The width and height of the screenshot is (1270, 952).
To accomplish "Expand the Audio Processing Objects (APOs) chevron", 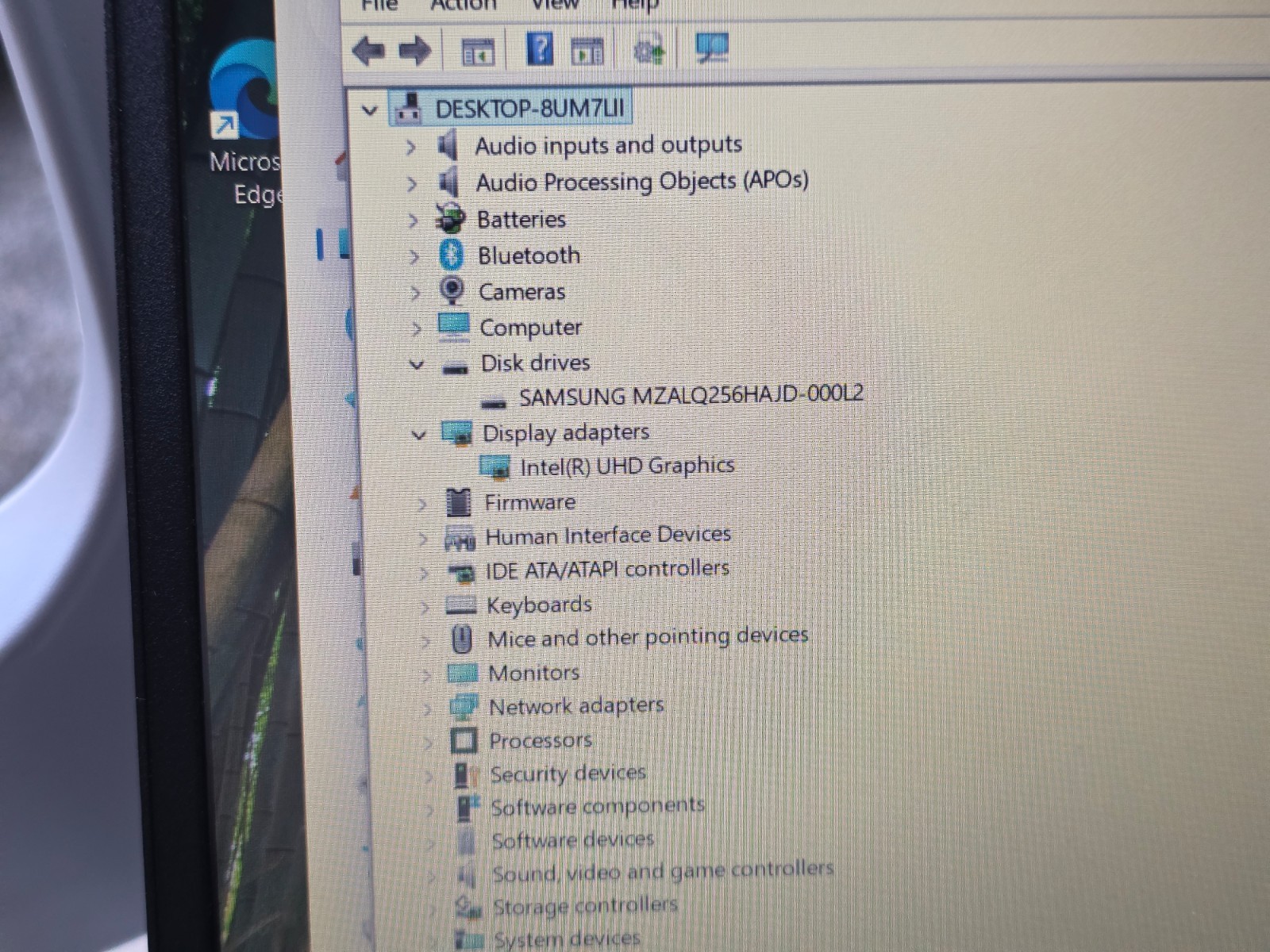I will pyautogui.click(x=411, y=184).
